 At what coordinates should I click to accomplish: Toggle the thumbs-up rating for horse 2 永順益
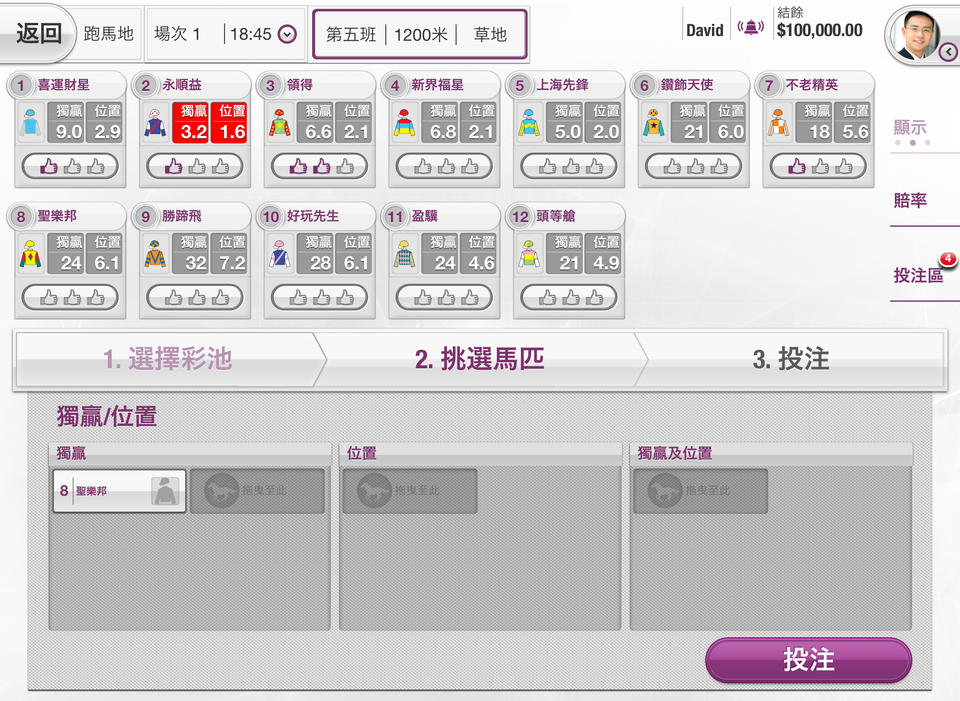click(196, 166)
